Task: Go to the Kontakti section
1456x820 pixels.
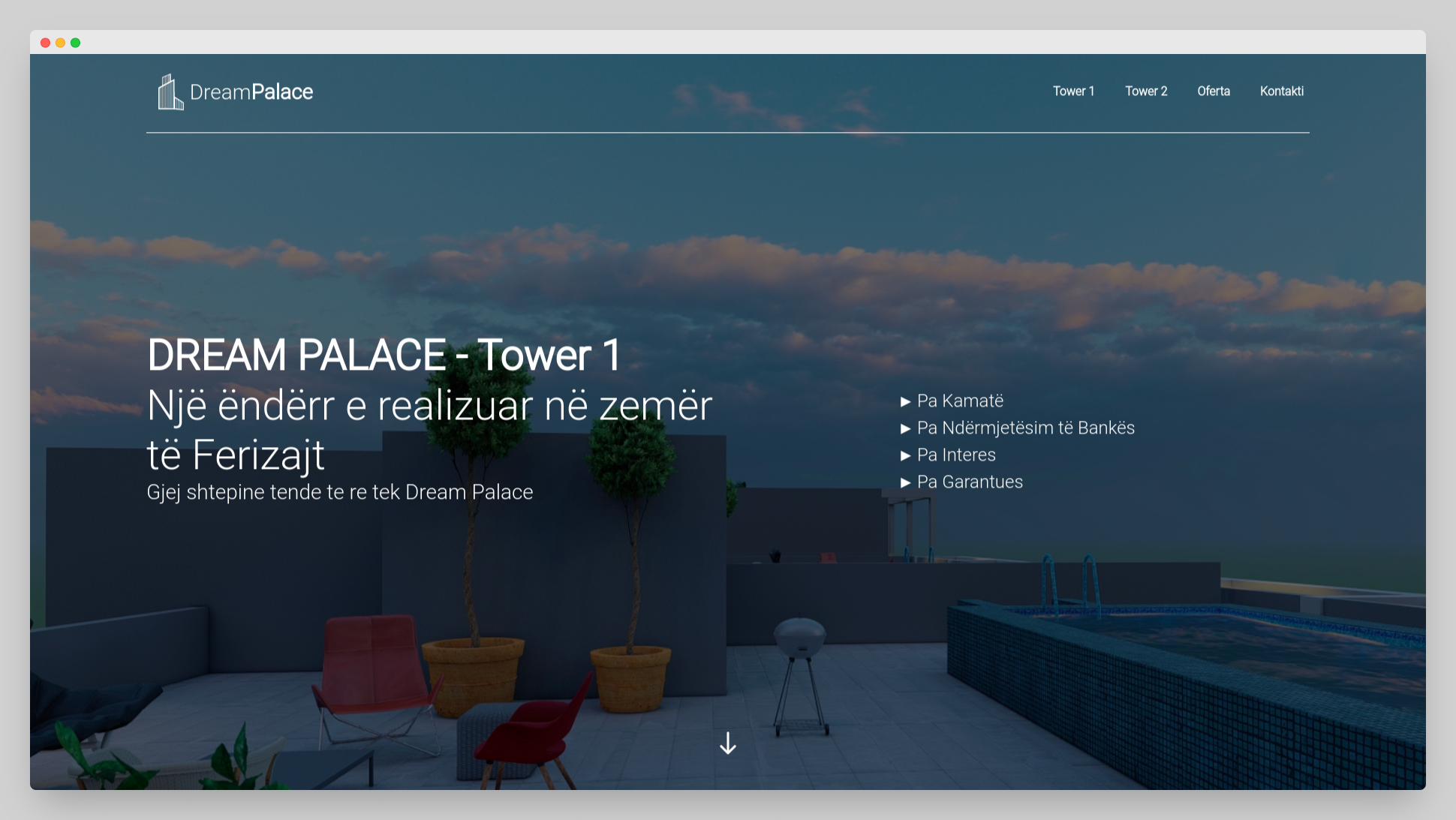Action: (x=1281, y=91)
